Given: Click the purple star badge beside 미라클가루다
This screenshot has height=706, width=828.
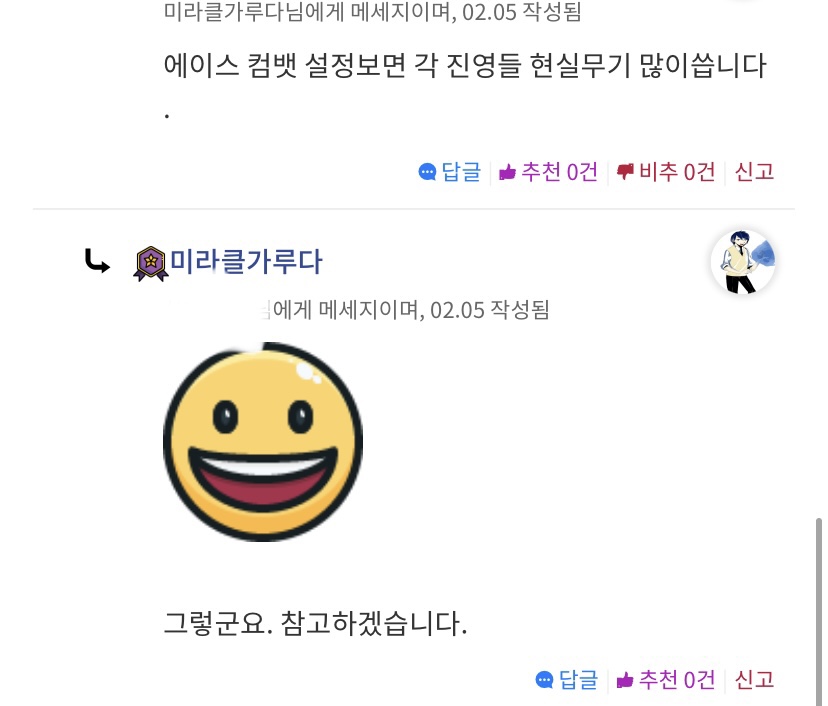Looking at the screenshot, I should point(151,263).
